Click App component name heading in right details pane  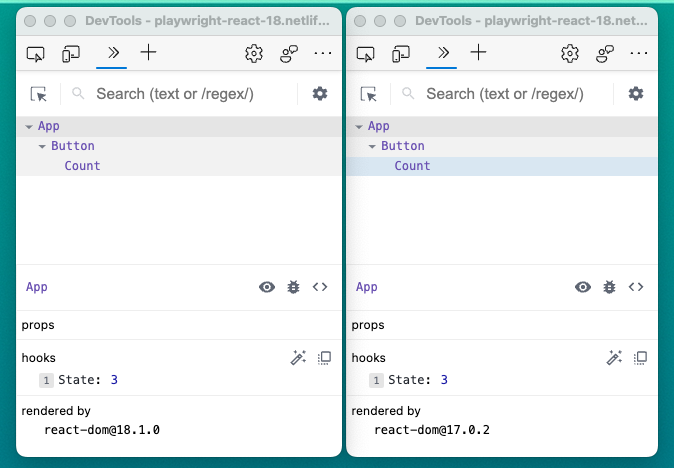pyautogui.click(x=367, y=287)
